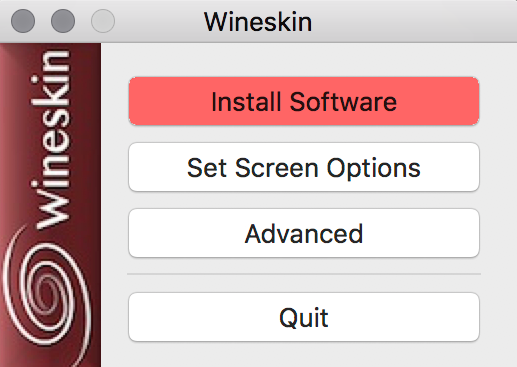Click the Wineskin window title

[258, 22]
